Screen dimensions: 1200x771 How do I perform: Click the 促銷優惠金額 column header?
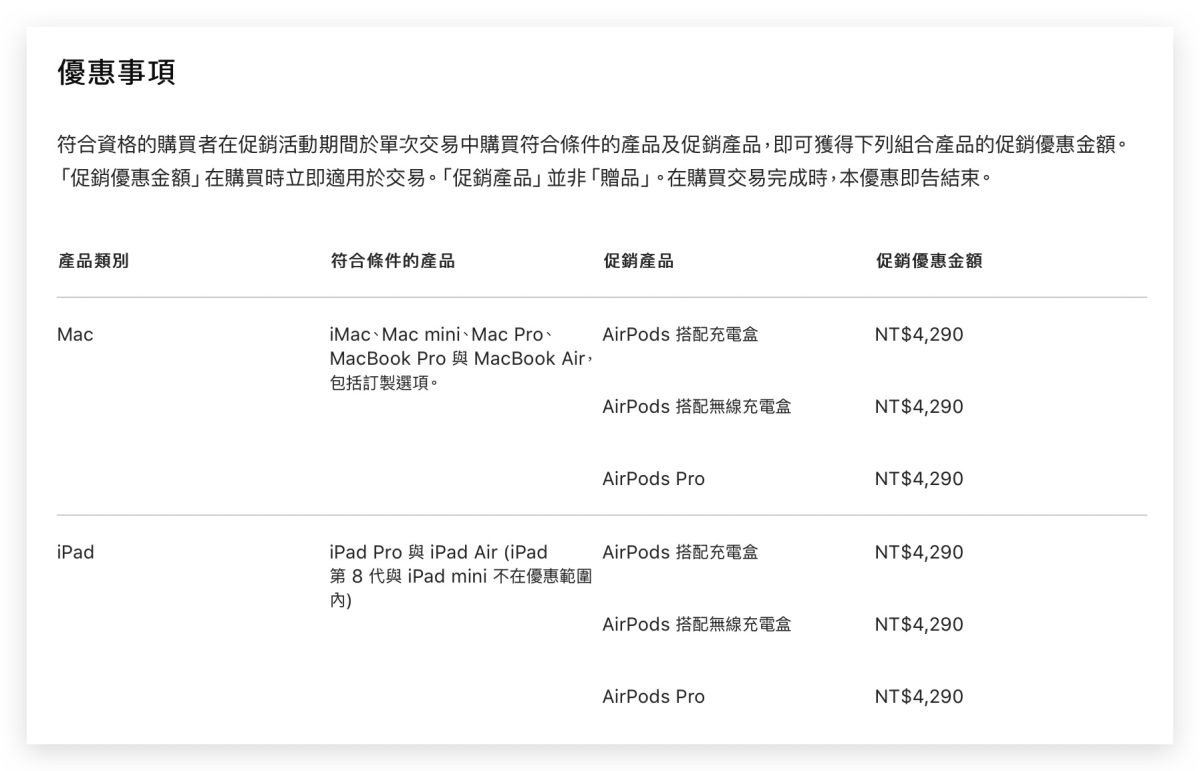click(x=928, y=261)
